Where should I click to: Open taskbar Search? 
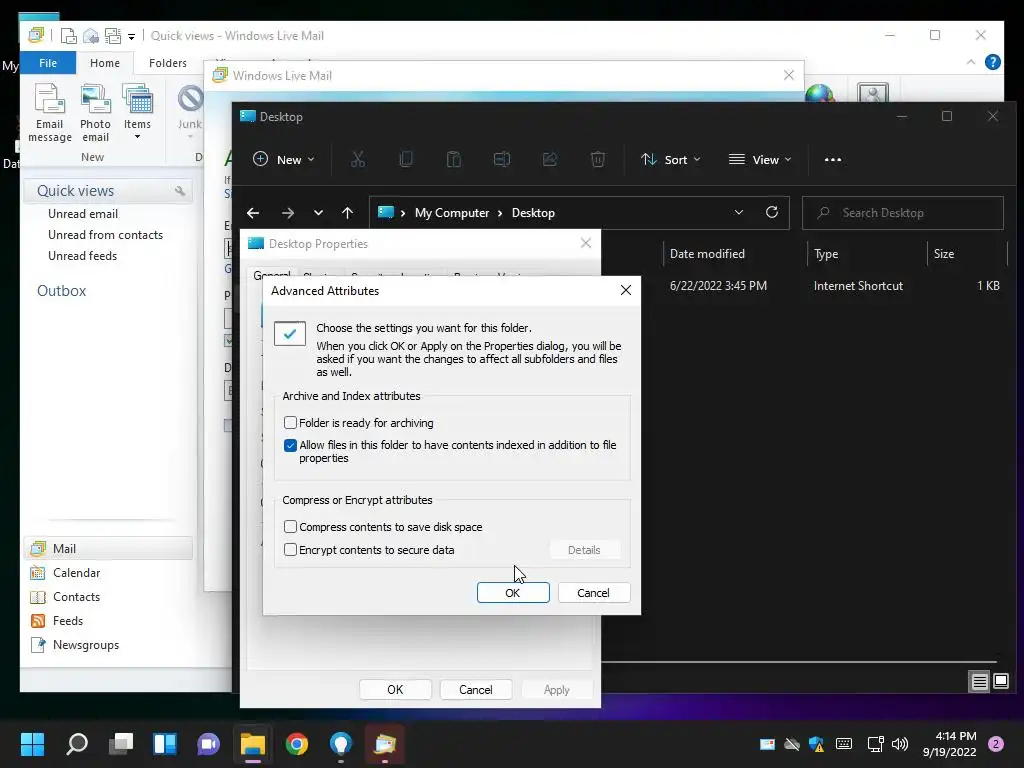coord(77,744)
